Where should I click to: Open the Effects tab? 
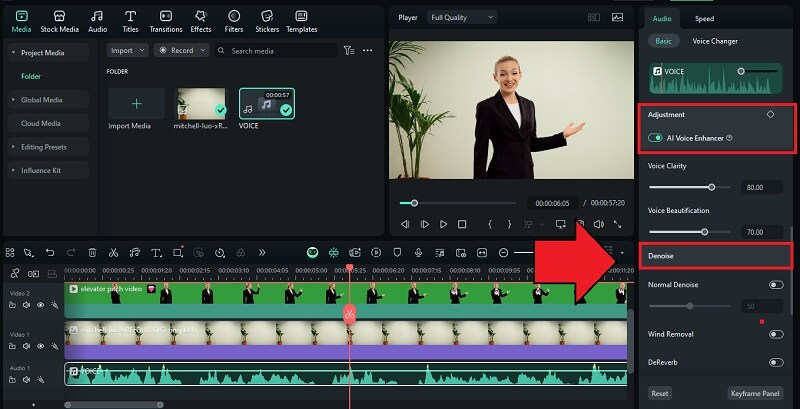click(201, 22)
